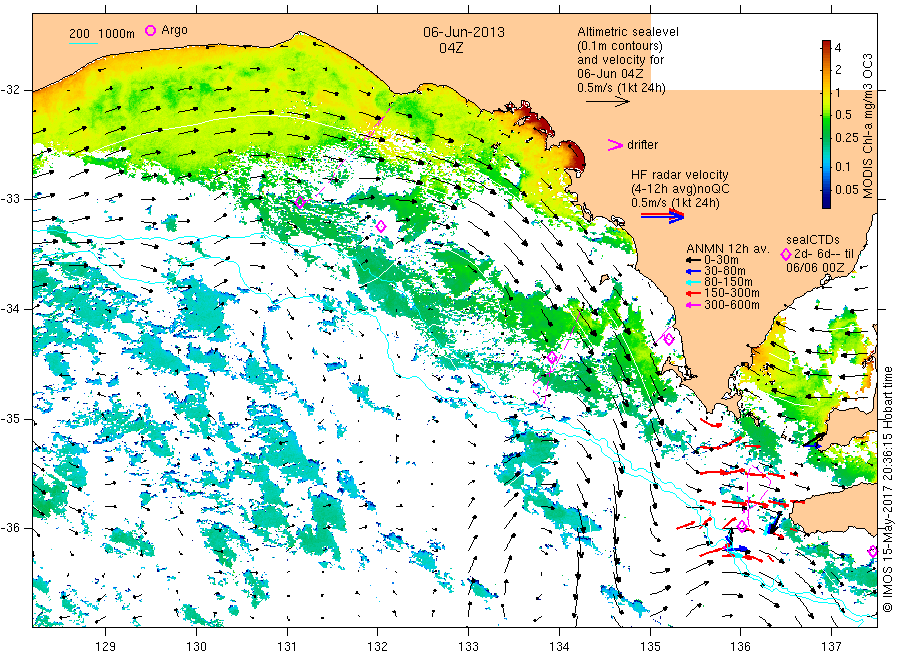
Task: Click the magenta Argo circle marker in legend
Action: pyautogui.click(x=150, y=30)
